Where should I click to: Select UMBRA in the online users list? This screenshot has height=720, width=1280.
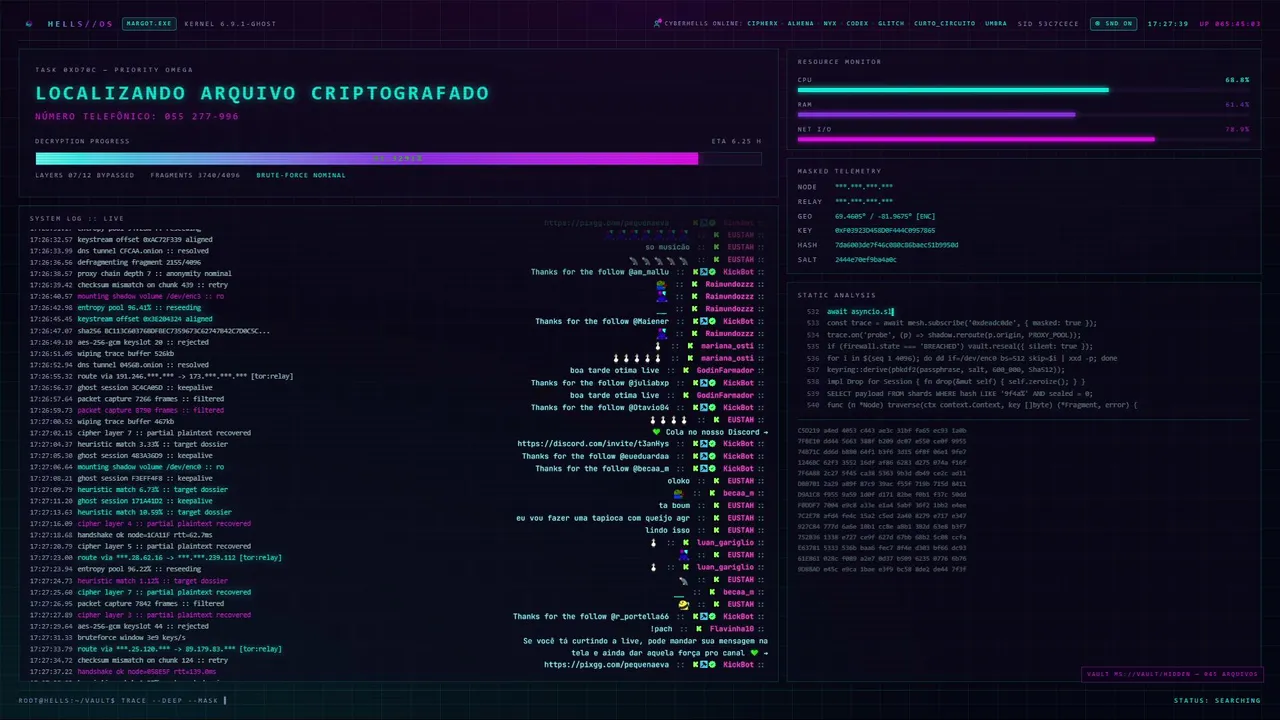pyautogui.click(x=996, y=23)
